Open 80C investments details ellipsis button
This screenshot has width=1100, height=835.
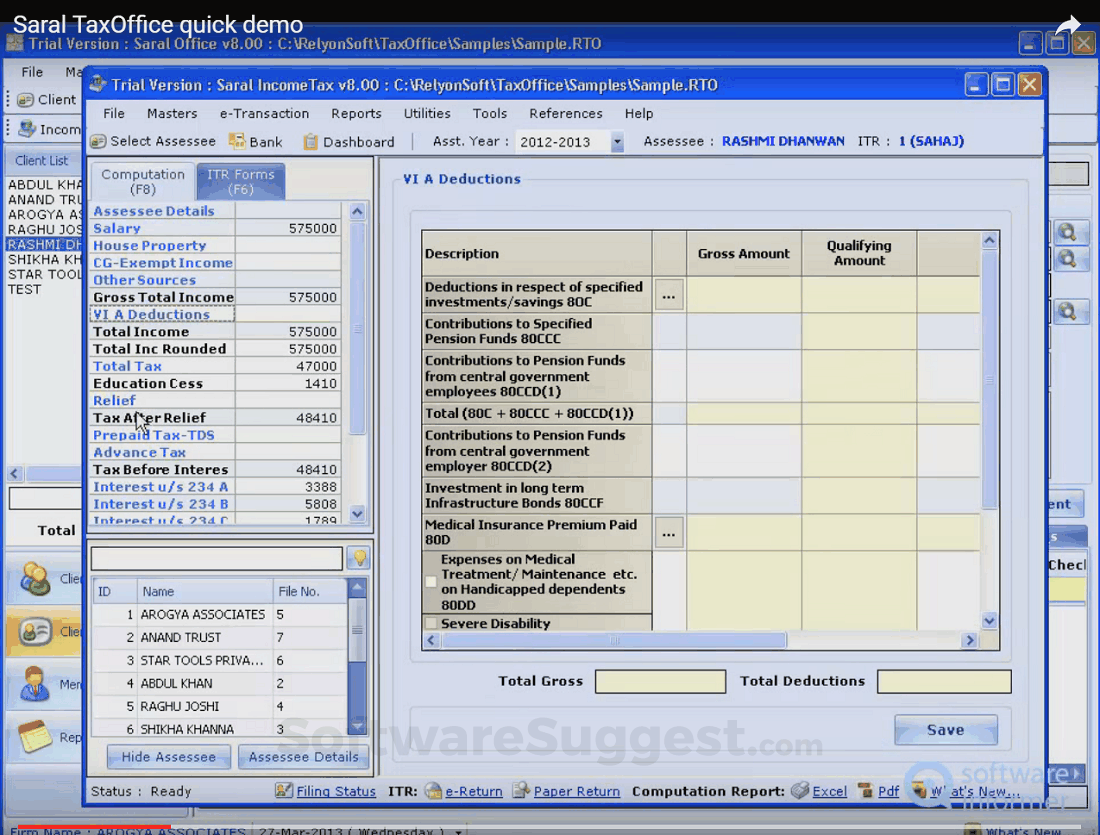(x=669, y=295)
